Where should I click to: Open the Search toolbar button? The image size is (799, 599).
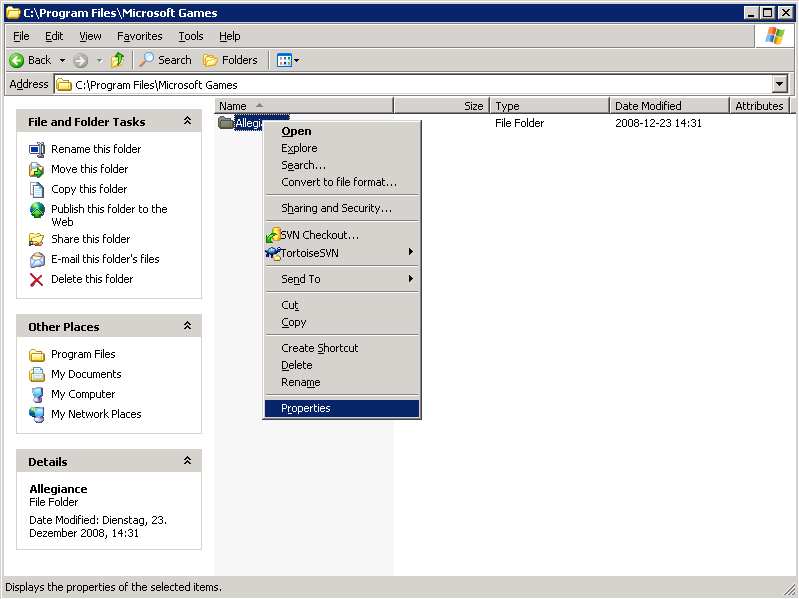[166, 60]
